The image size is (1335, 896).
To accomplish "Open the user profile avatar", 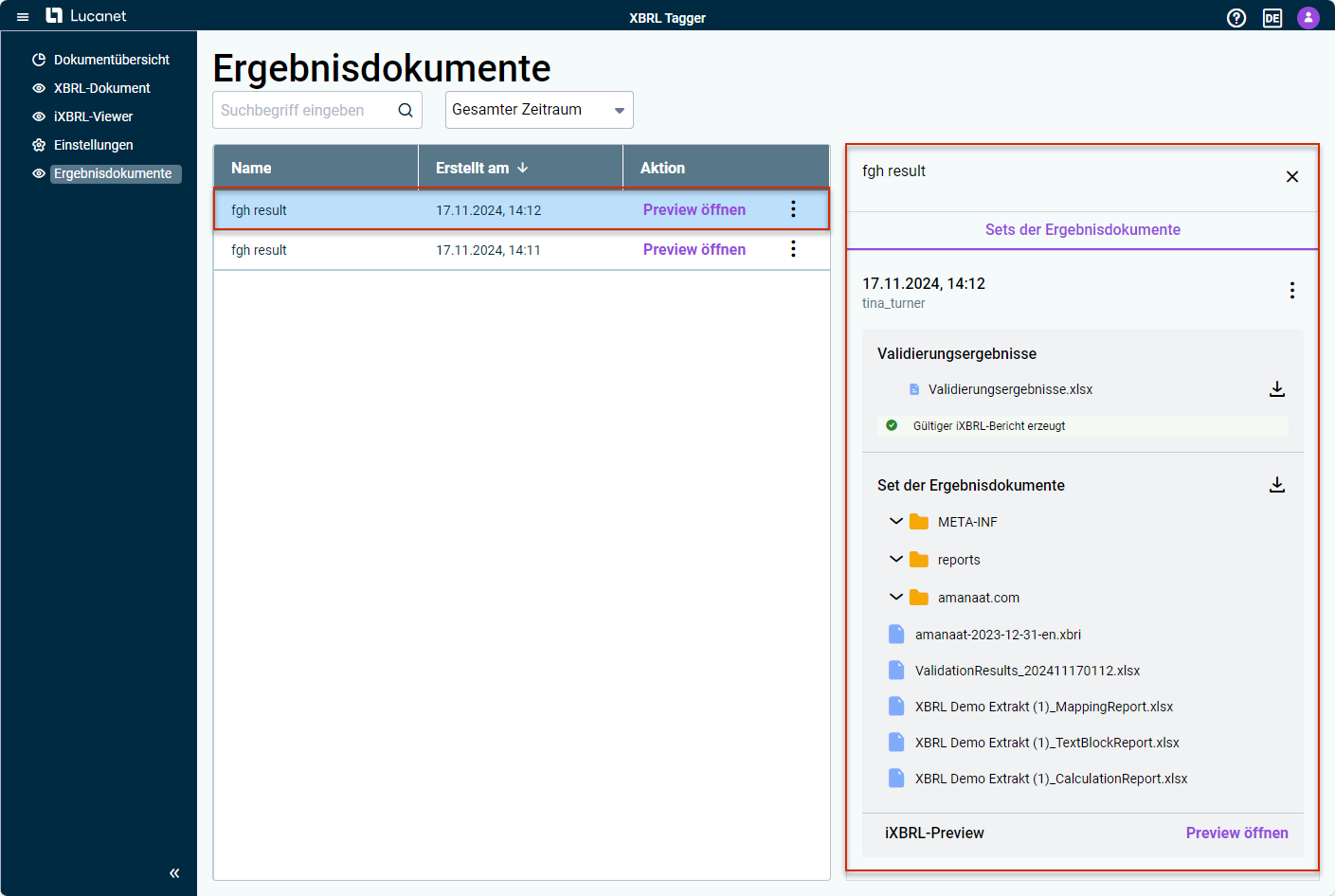I will 1308,18.
